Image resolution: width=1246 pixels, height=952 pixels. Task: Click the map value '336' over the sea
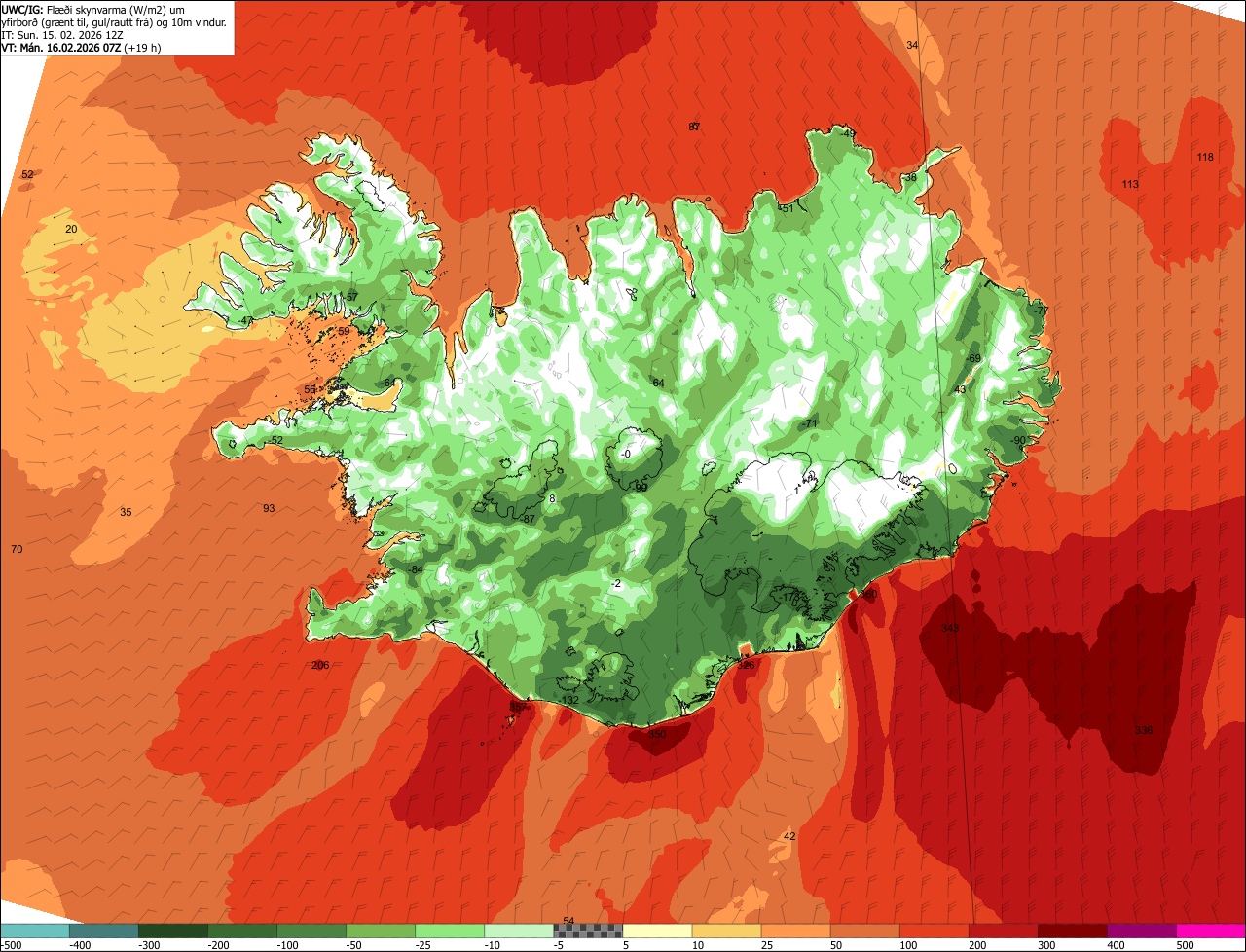pos(1144,730)
